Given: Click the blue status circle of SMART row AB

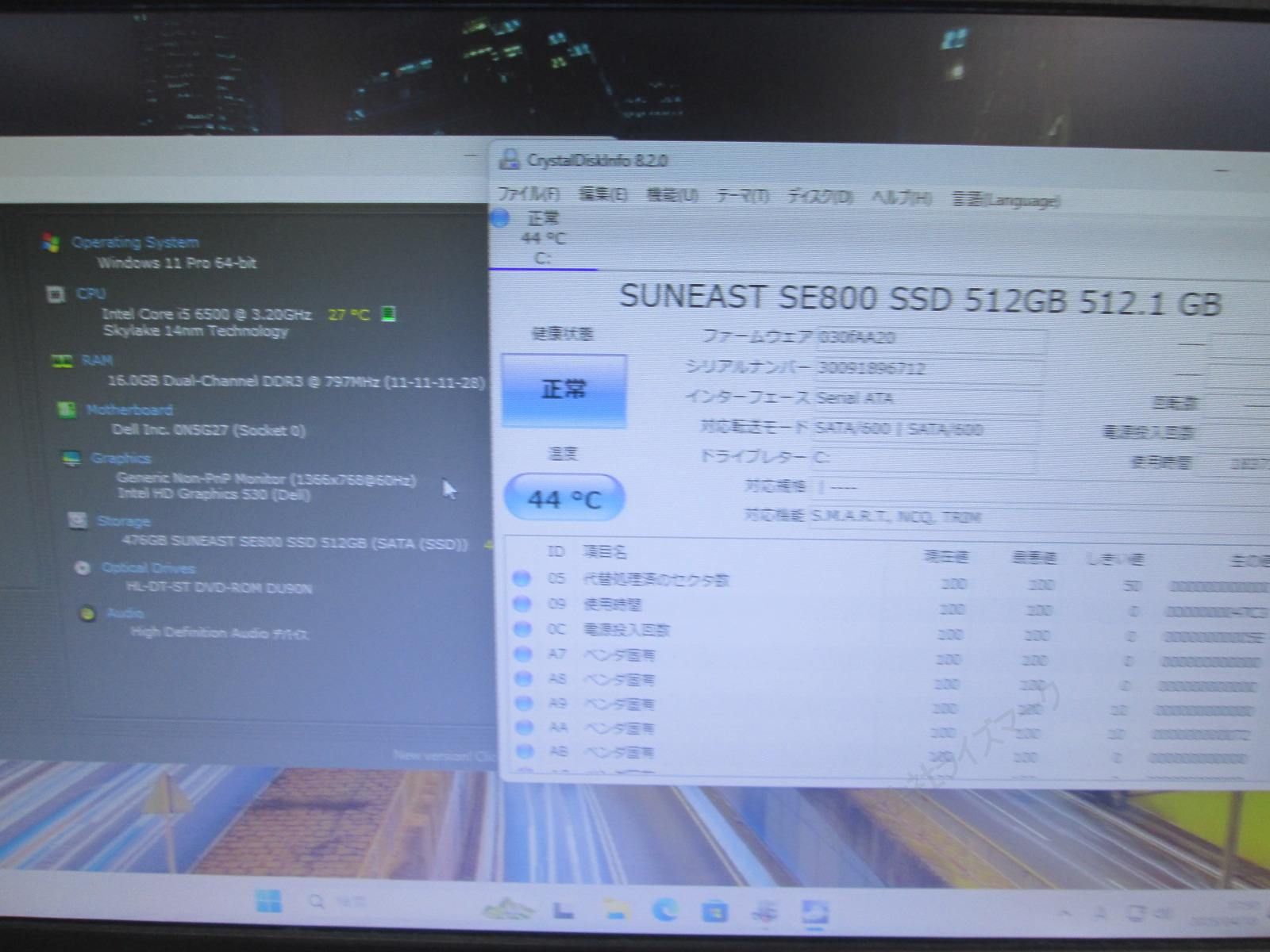Looking at the screenshot, I should (525, 750).
